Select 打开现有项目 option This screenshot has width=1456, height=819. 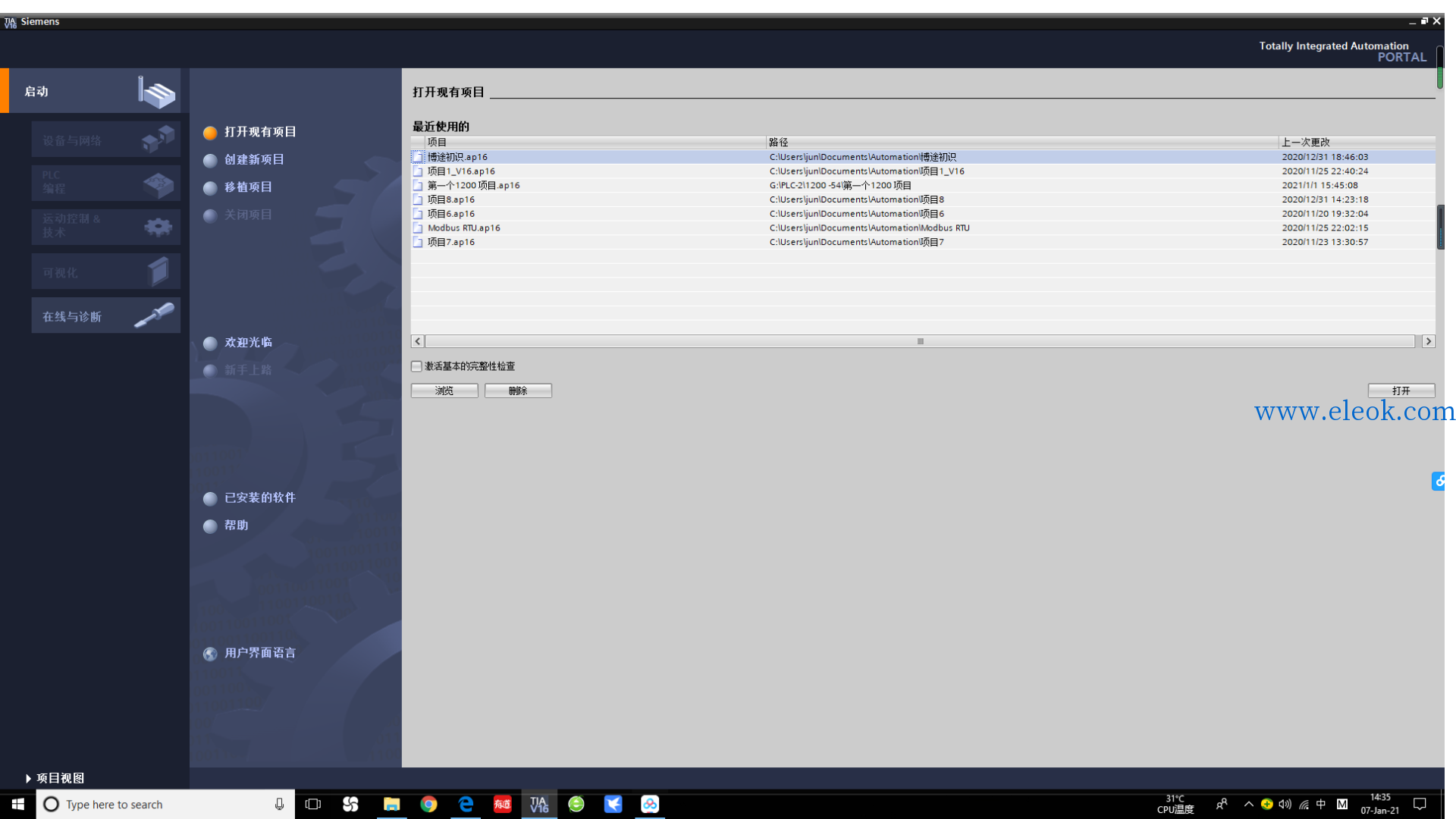pyautogui.click(x=250, y=132)
